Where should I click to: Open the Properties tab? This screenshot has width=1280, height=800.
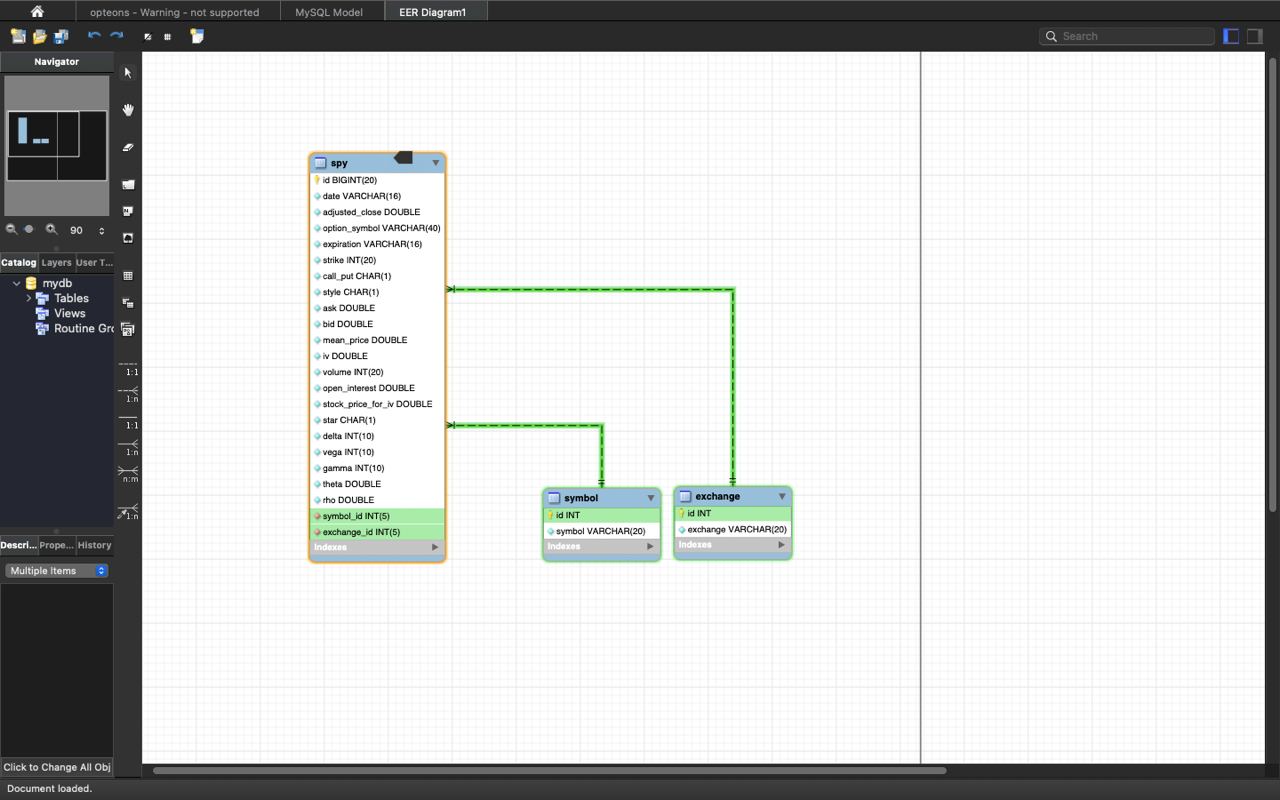pyautogui.click(x=56, y=545)
